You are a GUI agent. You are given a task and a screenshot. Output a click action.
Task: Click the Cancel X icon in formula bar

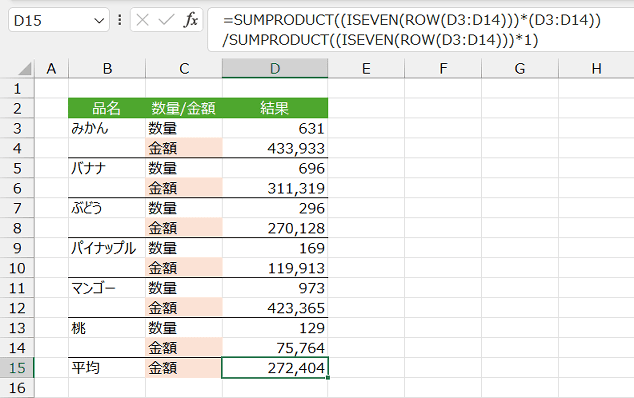[x=142, y=20]
